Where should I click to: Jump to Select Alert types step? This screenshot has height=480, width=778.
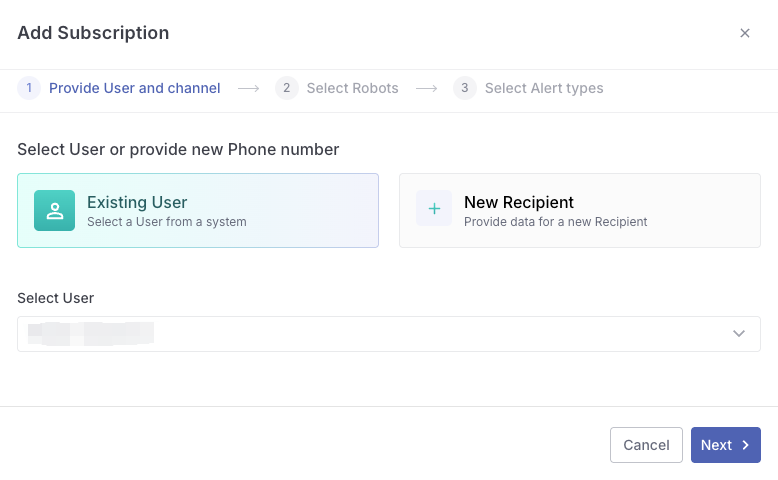coord(544,88)
